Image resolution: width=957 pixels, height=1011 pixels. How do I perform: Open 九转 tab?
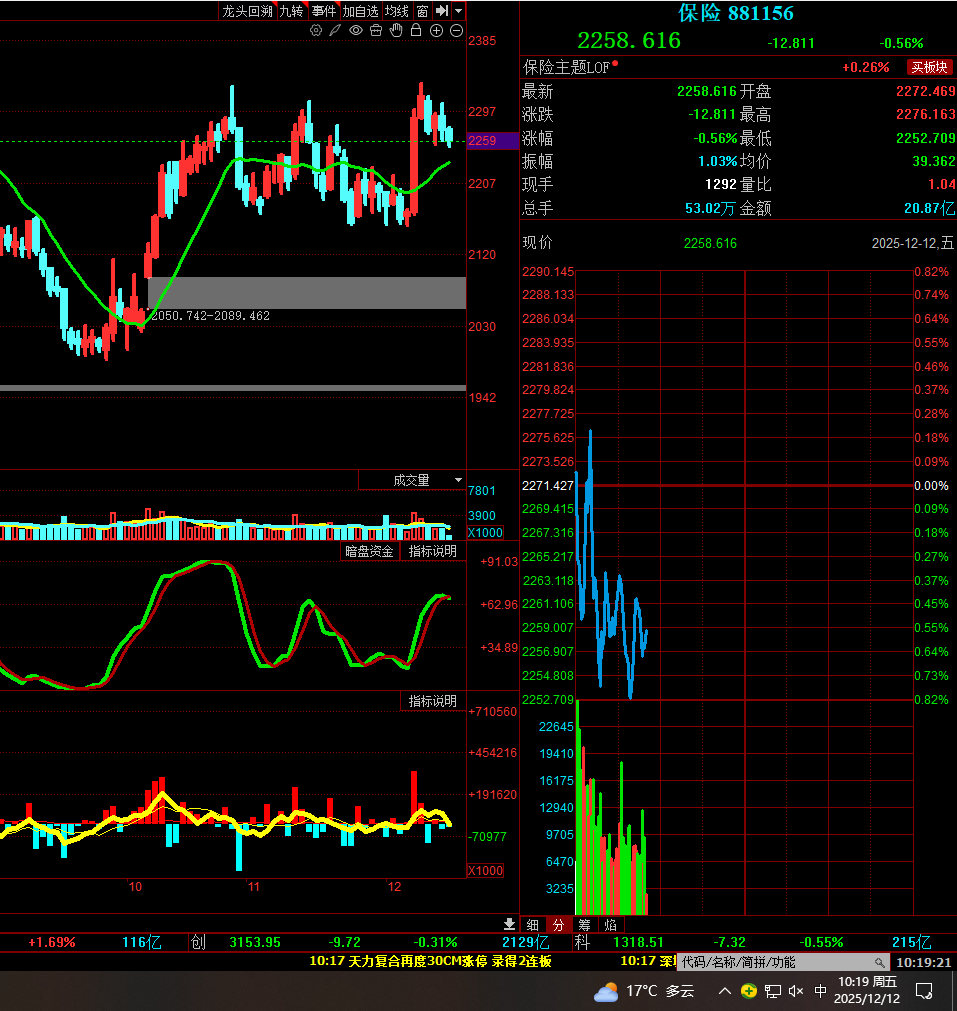tap(291, 11)
